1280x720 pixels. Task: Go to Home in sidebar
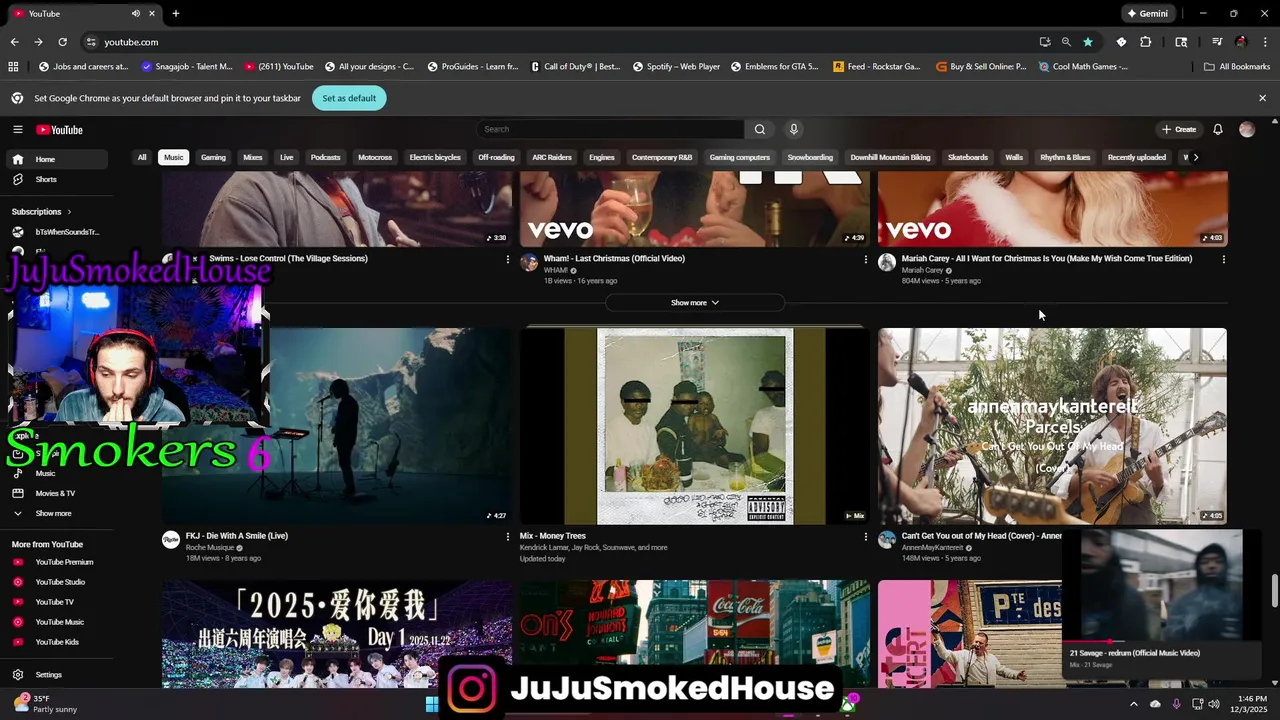55,159
